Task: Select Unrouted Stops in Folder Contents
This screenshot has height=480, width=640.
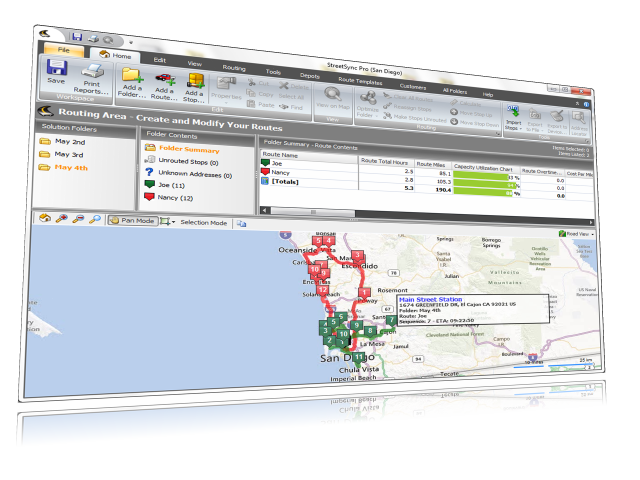Action: pos(187,159)
